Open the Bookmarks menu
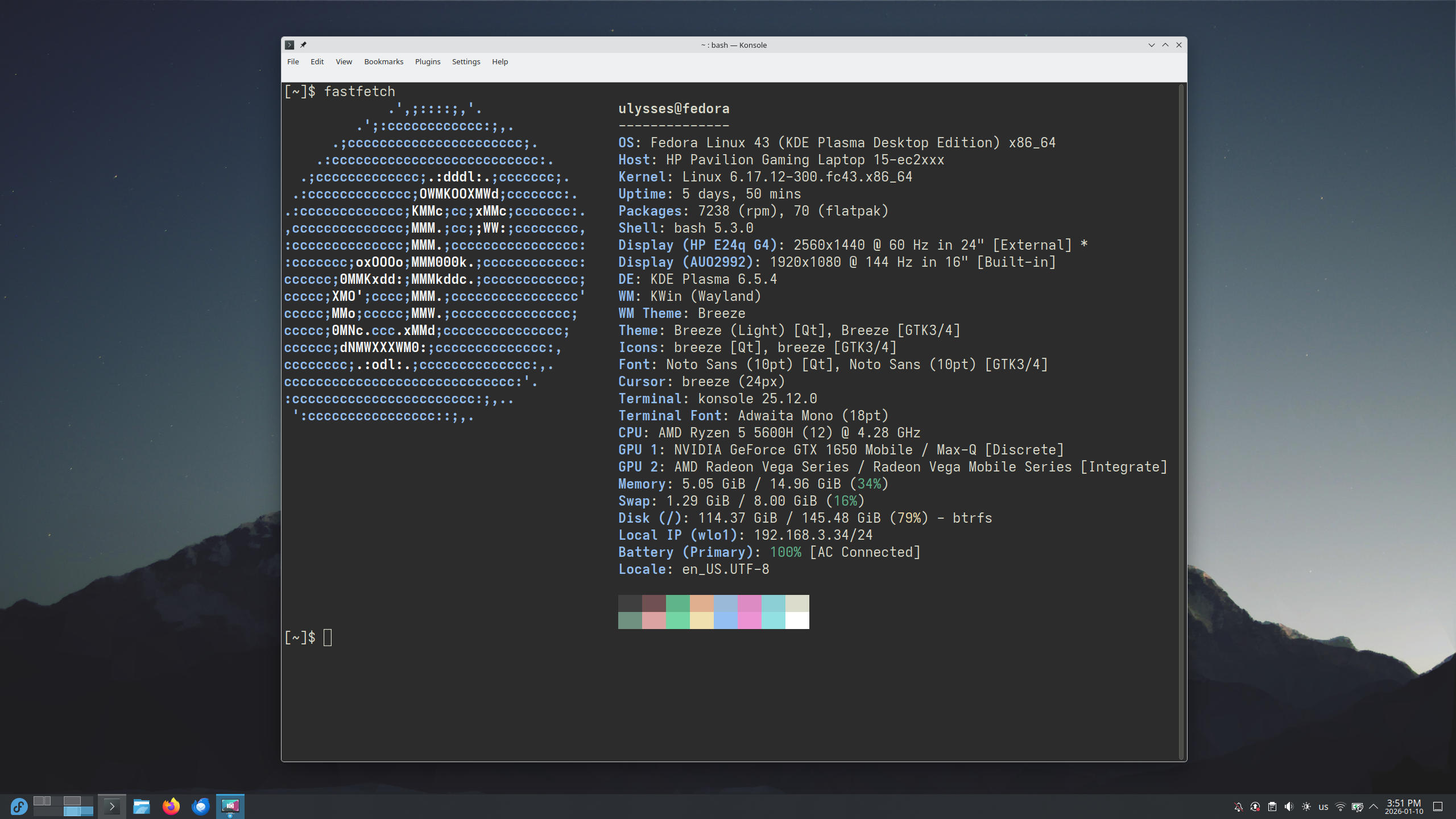This screenshot has width=1456, height=819. (383, 61)
